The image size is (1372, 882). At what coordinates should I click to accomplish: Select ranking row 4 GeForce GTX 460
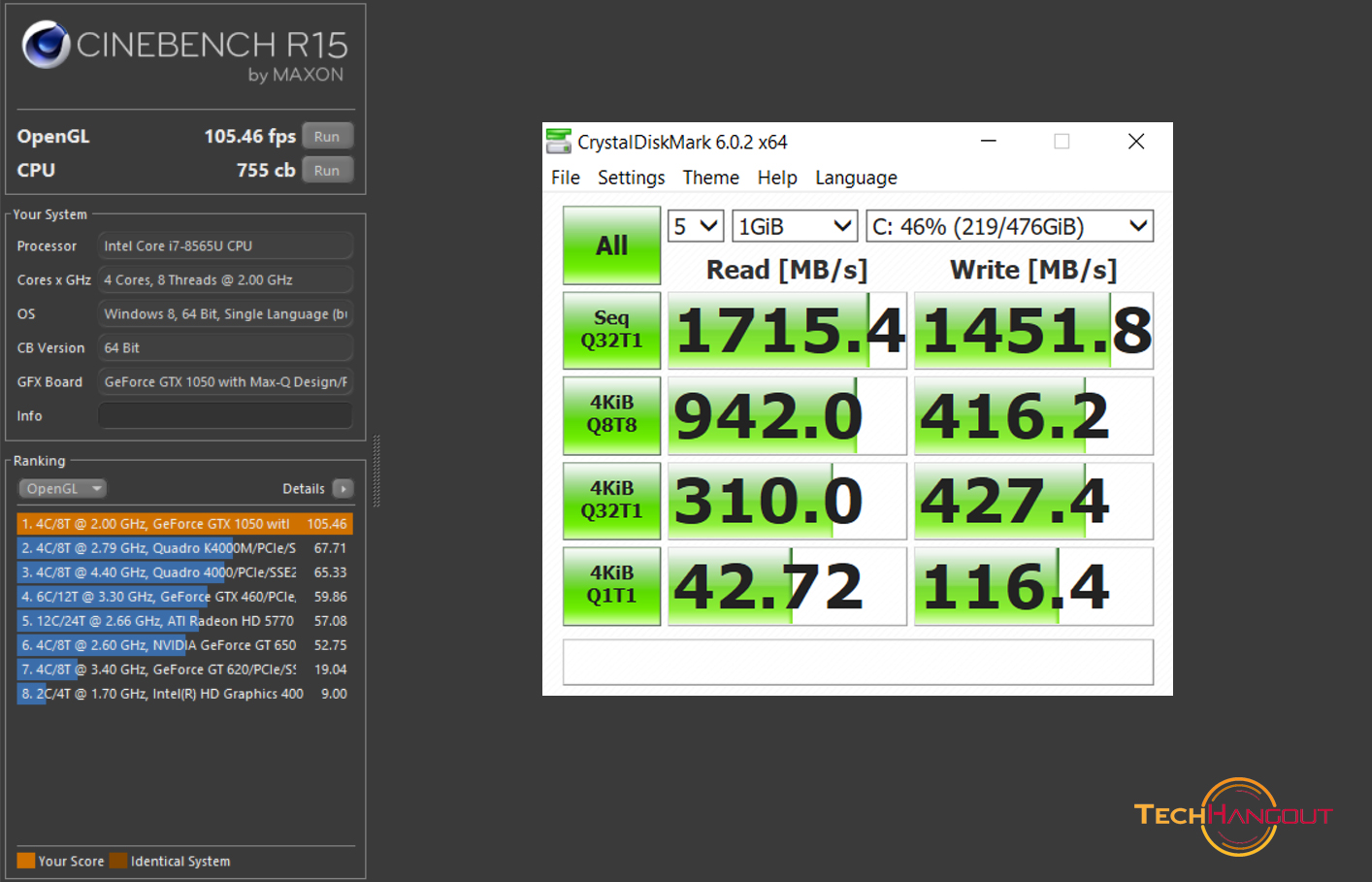[184, 597]
